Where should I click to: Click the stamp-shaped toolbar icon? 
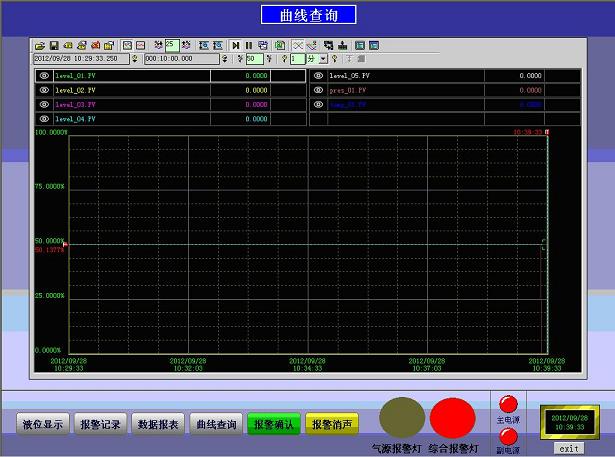(342, 46)
